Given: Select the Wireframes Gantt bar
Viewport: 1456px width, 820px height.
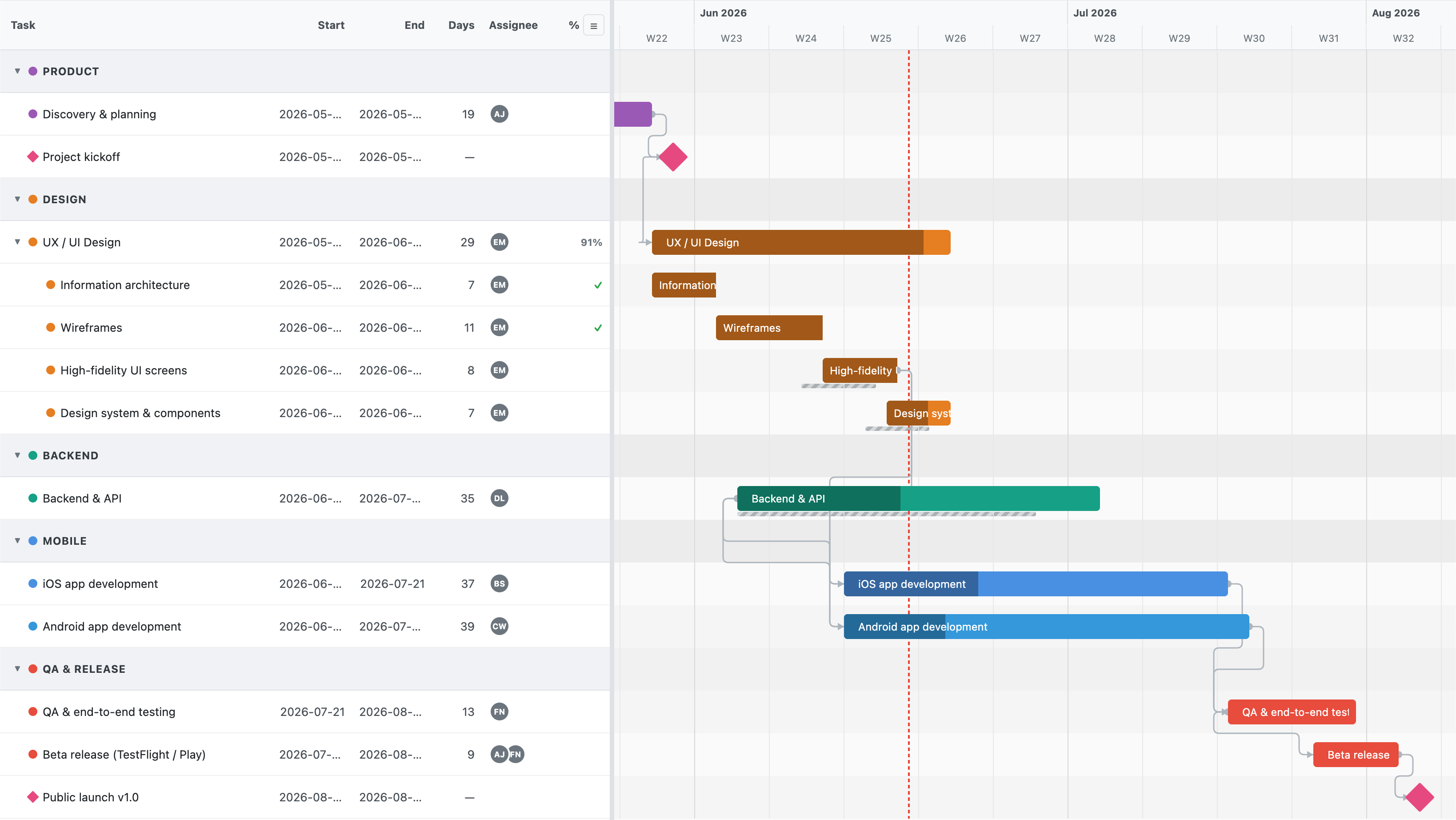Looking at the screenshot, I should click(x=769, y=327).
